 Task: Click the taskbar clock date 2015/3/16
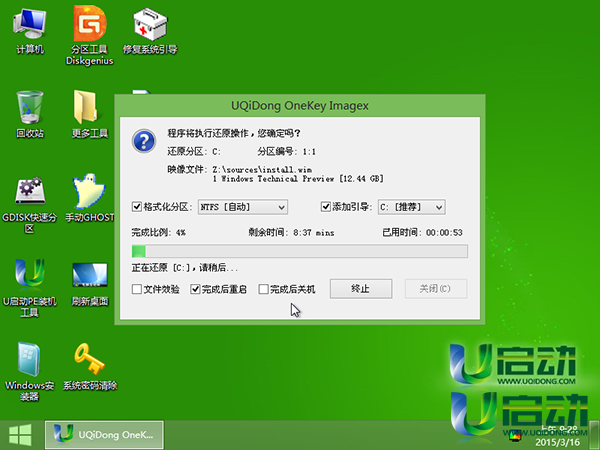point(557,442)
